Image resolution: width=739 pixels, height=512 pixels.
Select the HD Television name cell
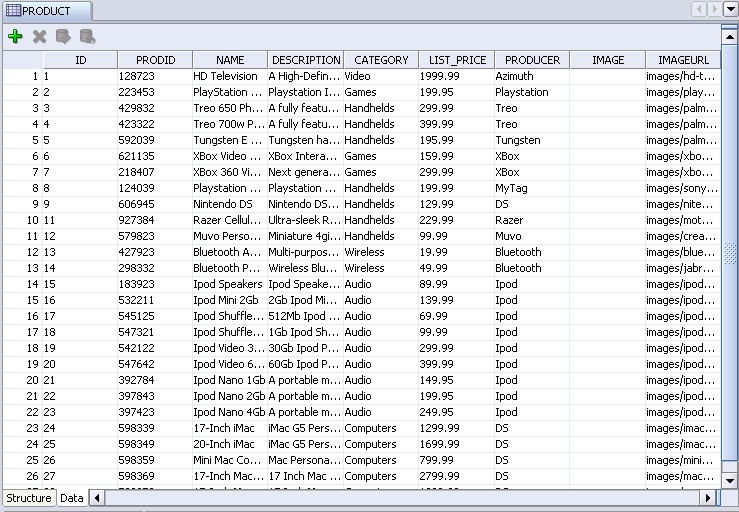coord(230,76)
